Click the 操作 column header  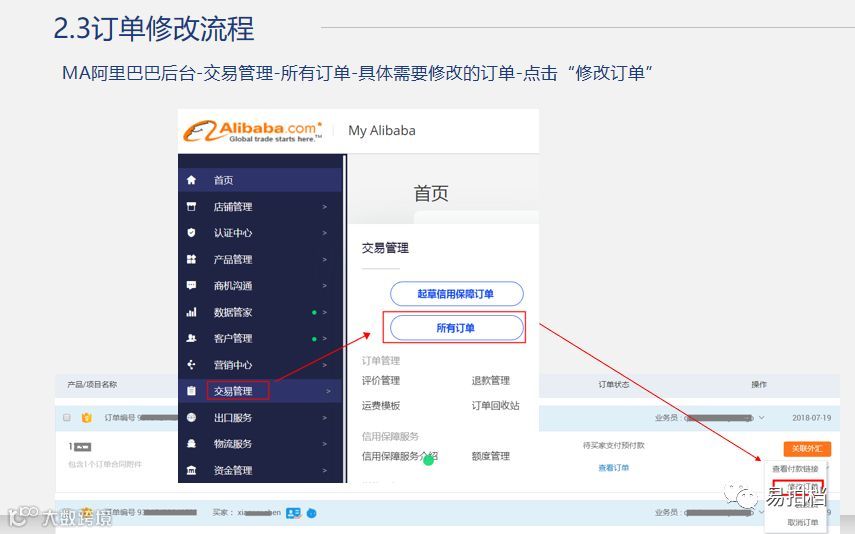759,385
